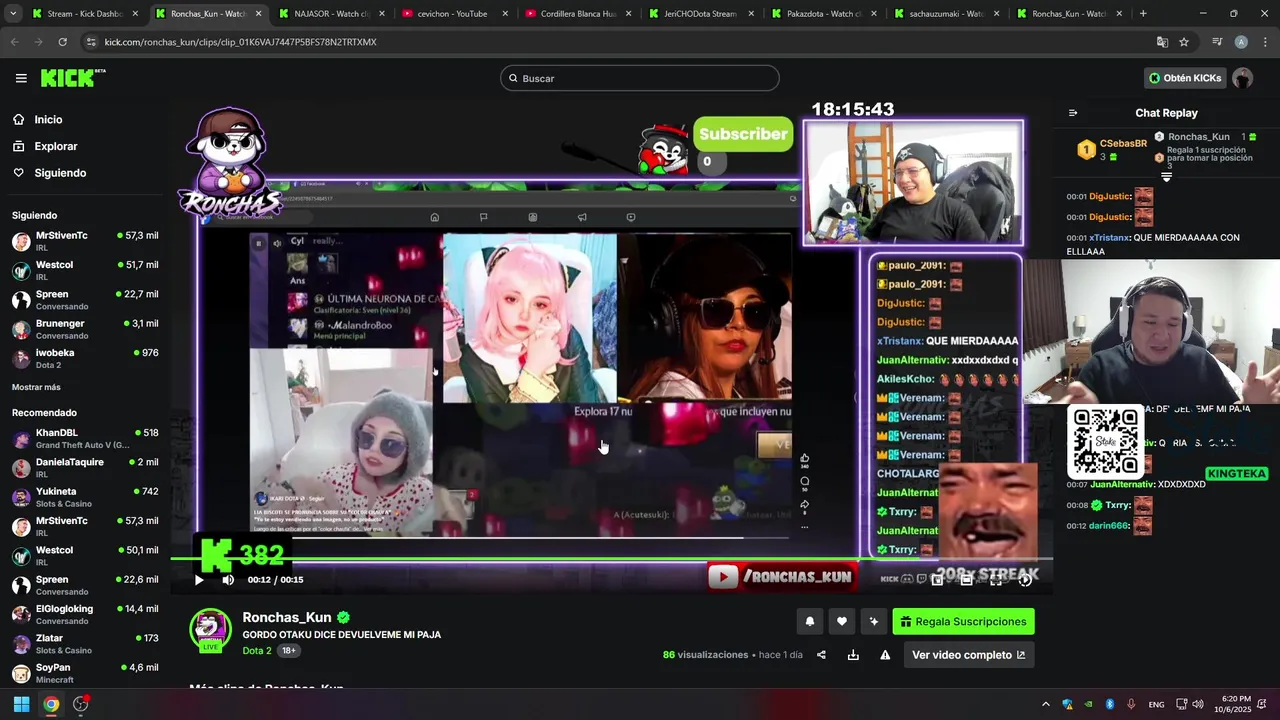Open a new browser tab
The image size is (1280, 720).
[1143, 14]
